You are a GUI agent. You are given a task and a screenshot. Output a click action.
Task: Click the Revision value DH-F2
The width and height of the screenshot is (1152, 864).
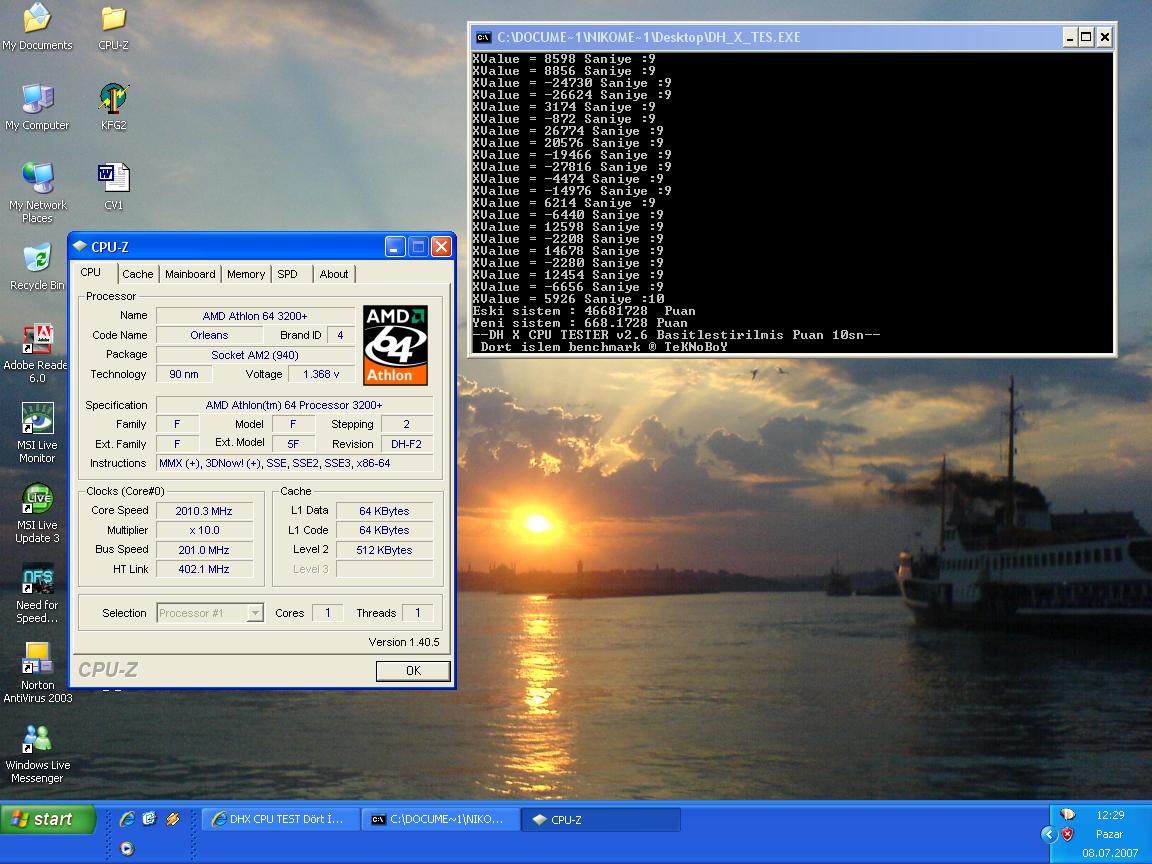[x=406, y=444]
